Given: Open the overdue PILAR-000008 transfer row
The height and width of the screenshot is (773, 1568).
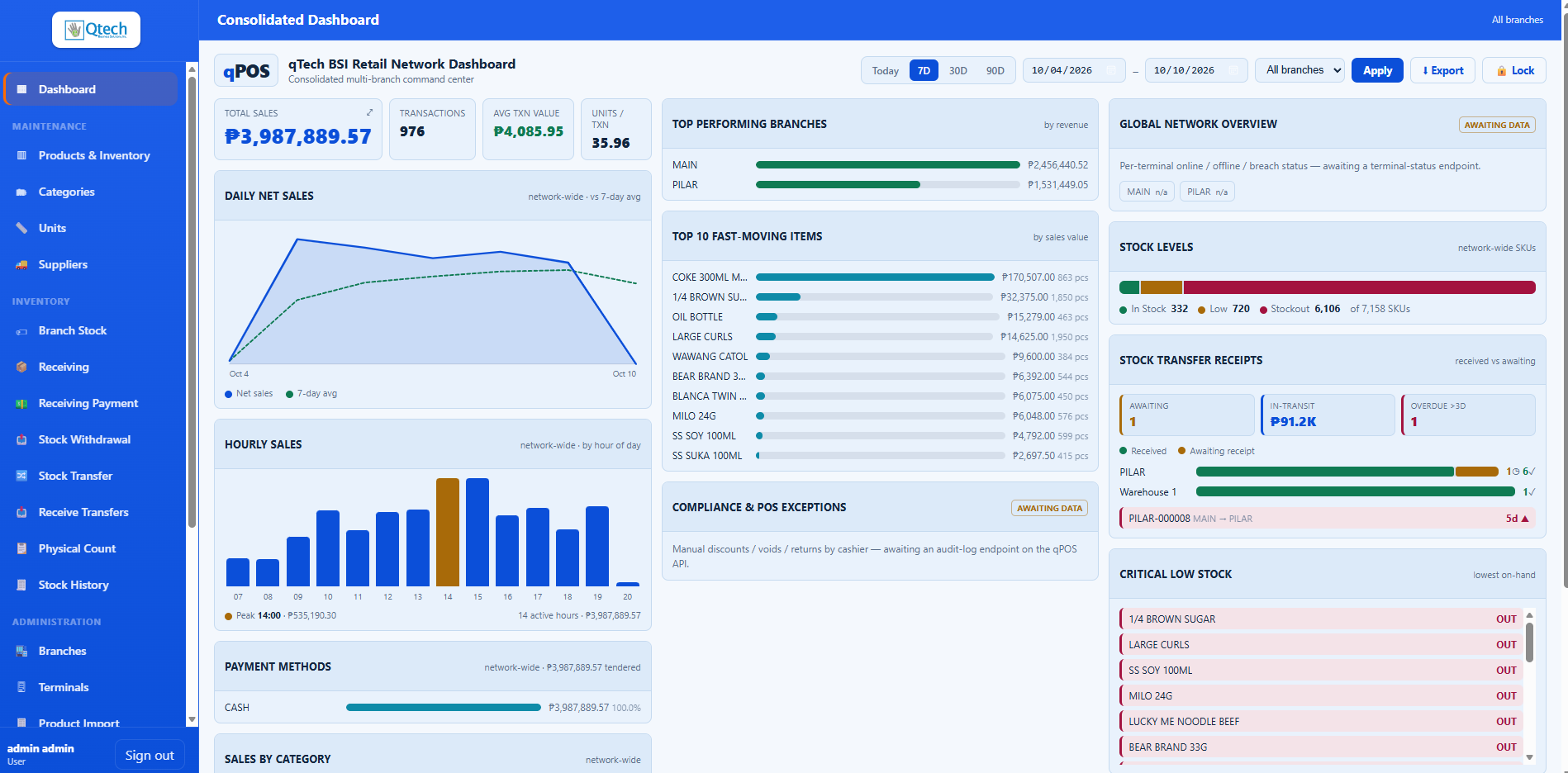Looking at the screenshot, I should pos(1327,519).
